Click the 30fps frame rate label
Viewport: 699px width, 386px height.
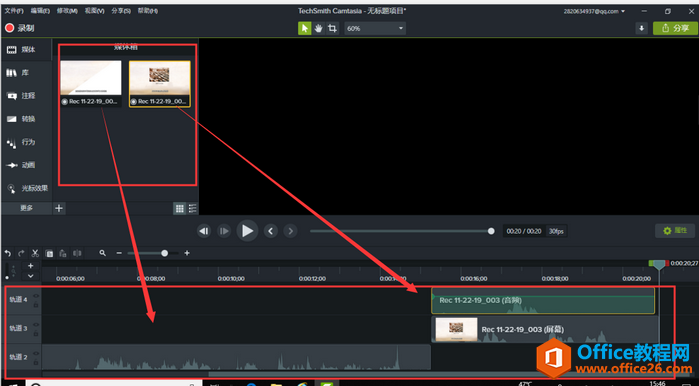[x=556, y=231]
